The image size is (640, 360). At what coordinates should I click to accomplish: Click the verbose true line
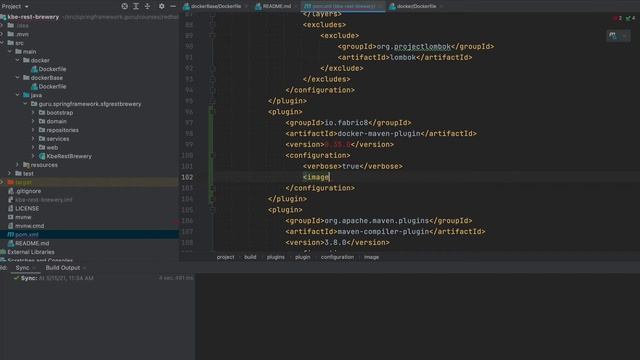coord(353,166)
